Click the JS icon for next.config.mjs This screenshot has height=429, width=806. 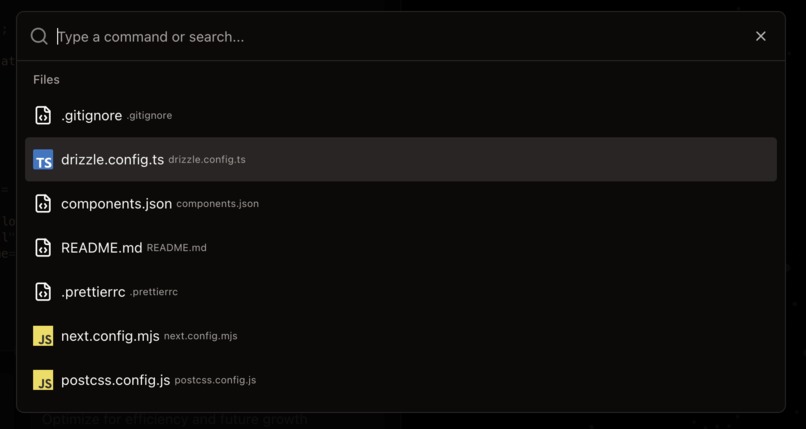coord(43,336)
